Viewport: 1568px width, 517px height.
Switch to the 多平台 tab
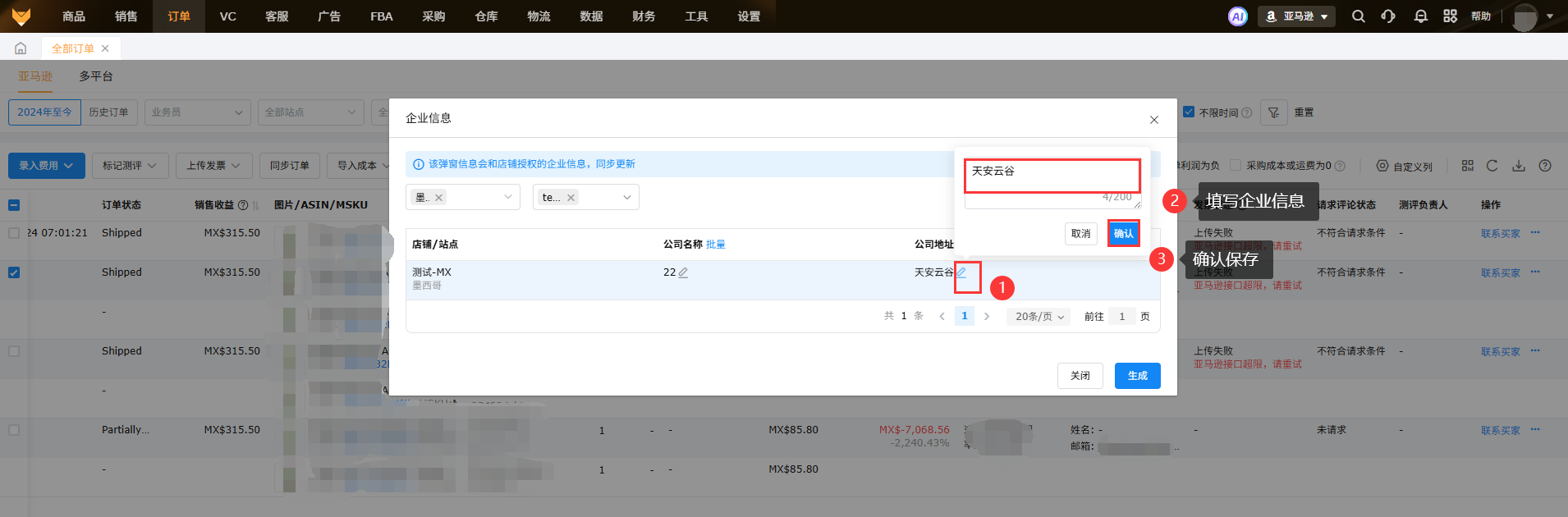[96, 76]
